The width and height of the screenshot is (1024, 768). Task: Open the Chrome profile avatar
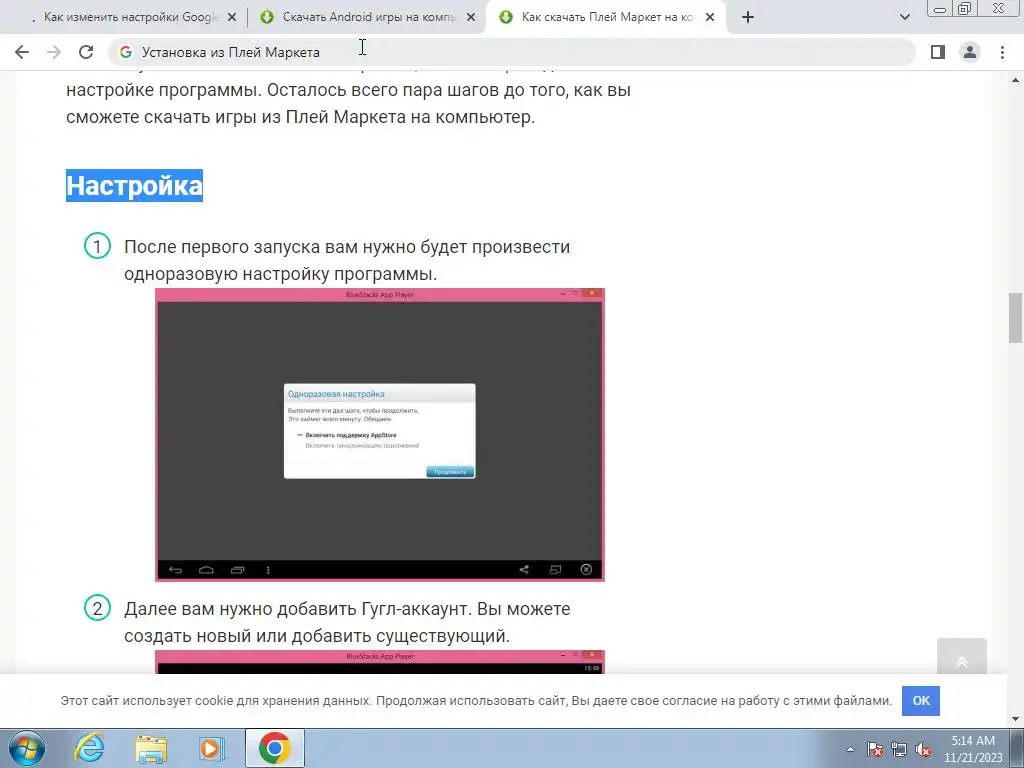point(970,52)
